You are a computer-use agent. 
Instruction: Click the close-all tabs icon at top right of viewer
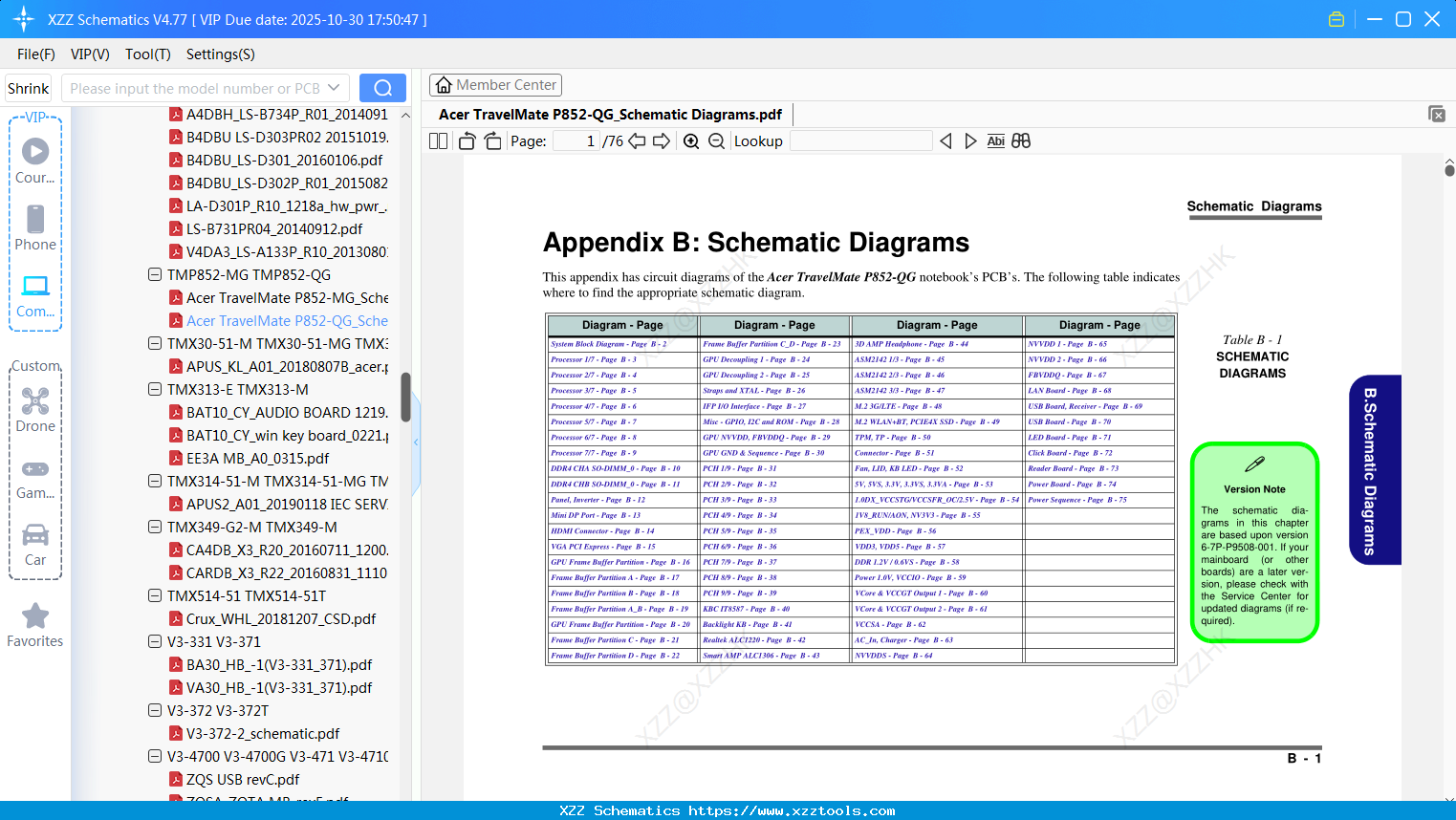tap(1437, 114)
